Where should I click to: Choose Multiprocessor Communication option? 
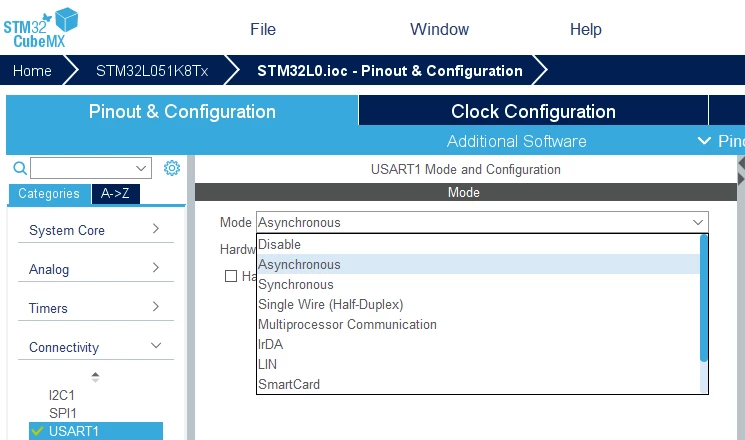click(x=478, y=324)
